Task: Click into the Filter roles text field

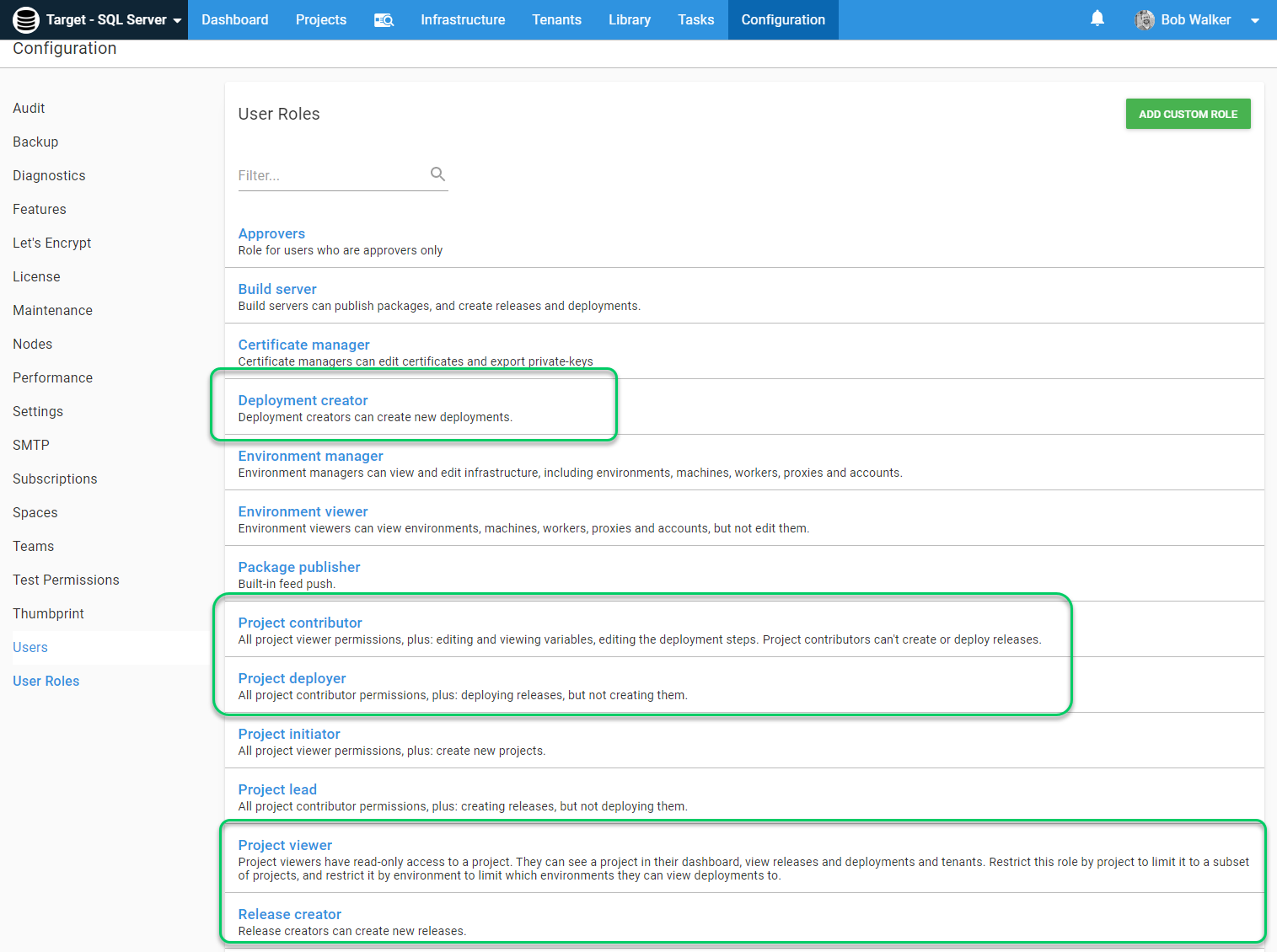Action: (x=333, y=175)
